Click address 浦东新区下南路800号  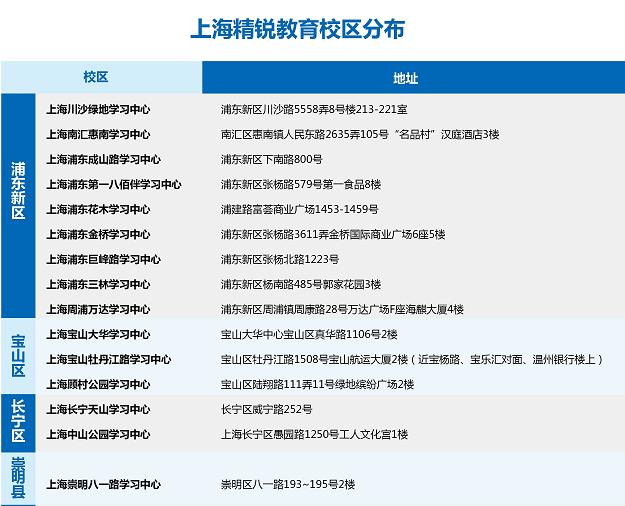(x=271, y=159)
